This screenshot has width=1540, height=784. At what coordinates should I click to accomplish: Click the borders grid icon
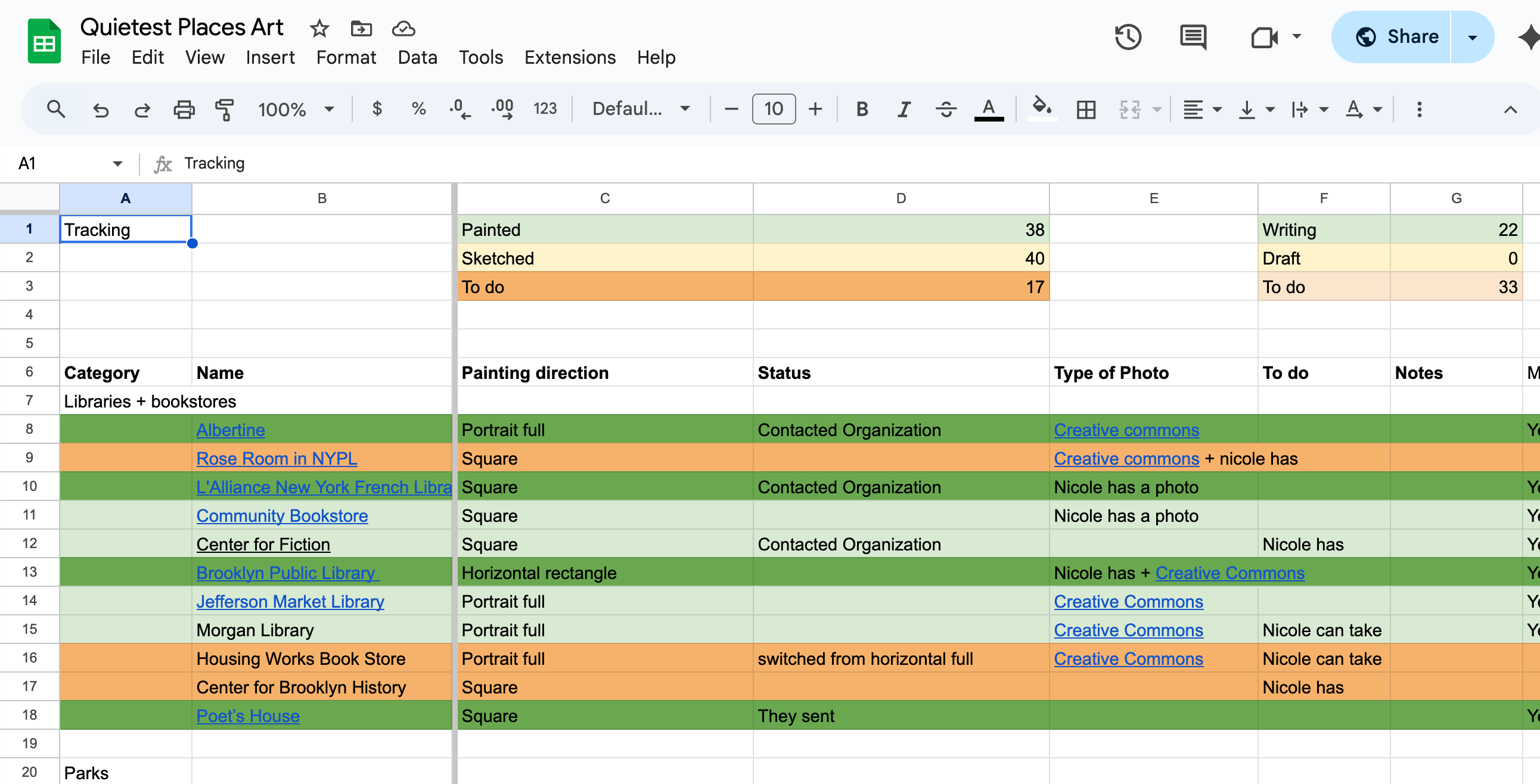coord(1086,110)
